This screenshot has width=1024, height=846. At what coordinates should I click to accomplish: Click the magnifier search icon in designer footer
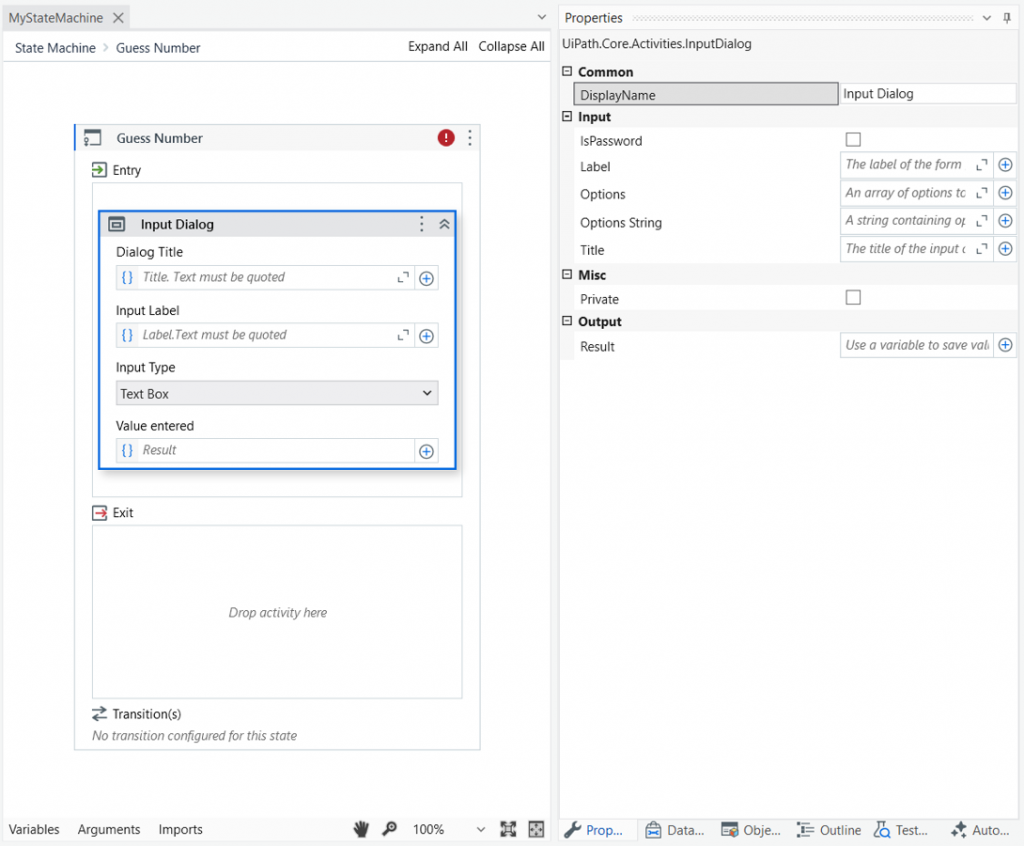pos(389,829)
